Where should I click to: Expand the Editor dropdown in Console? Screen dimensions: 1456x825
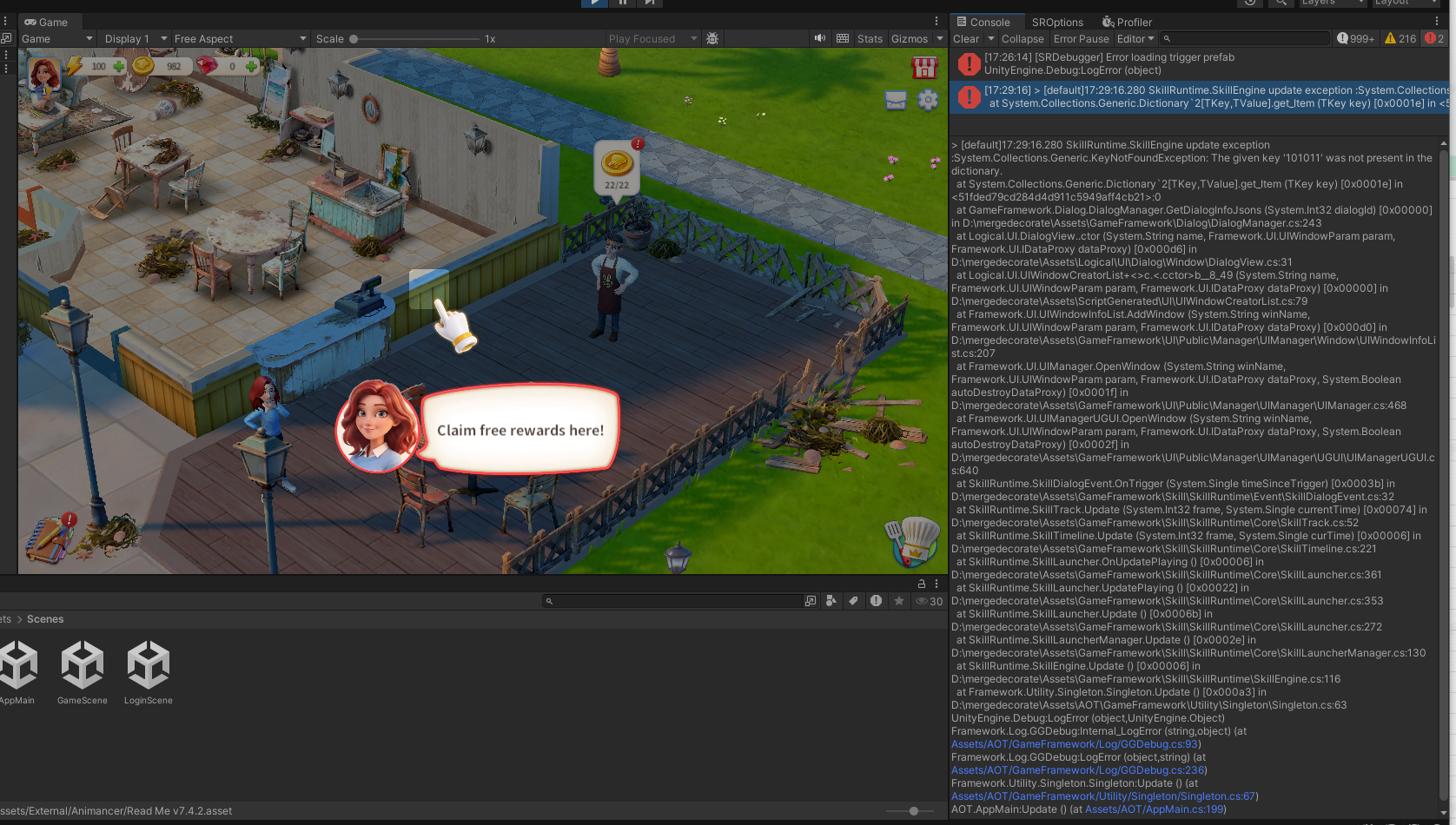point(1135,39)
